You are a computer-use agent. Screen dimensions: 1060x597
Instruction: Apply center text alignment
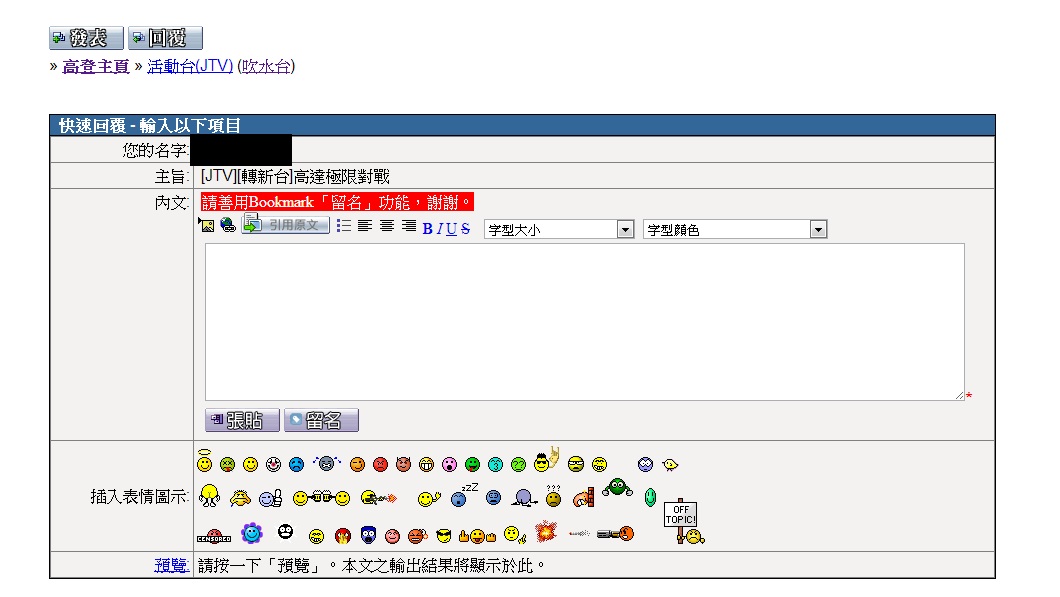point(387,227)
